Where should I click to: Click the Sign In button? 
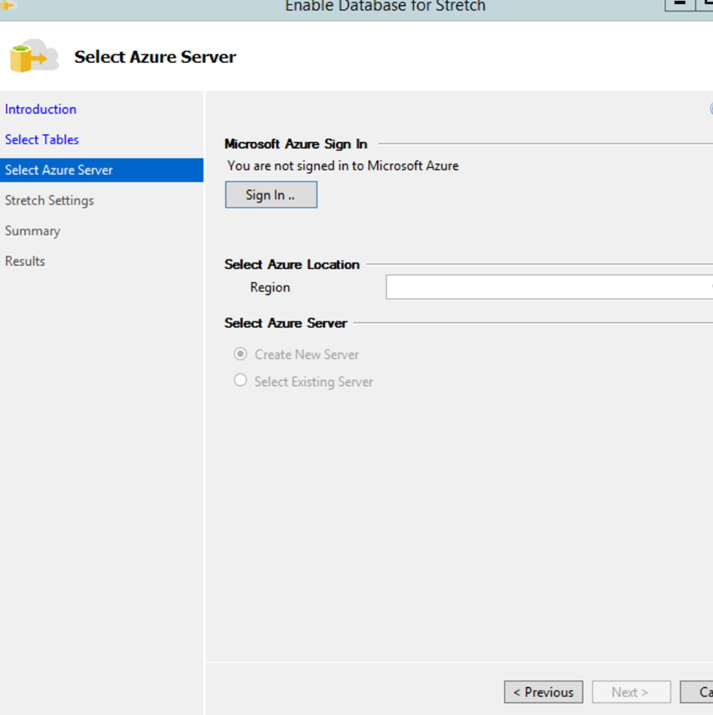271,195
